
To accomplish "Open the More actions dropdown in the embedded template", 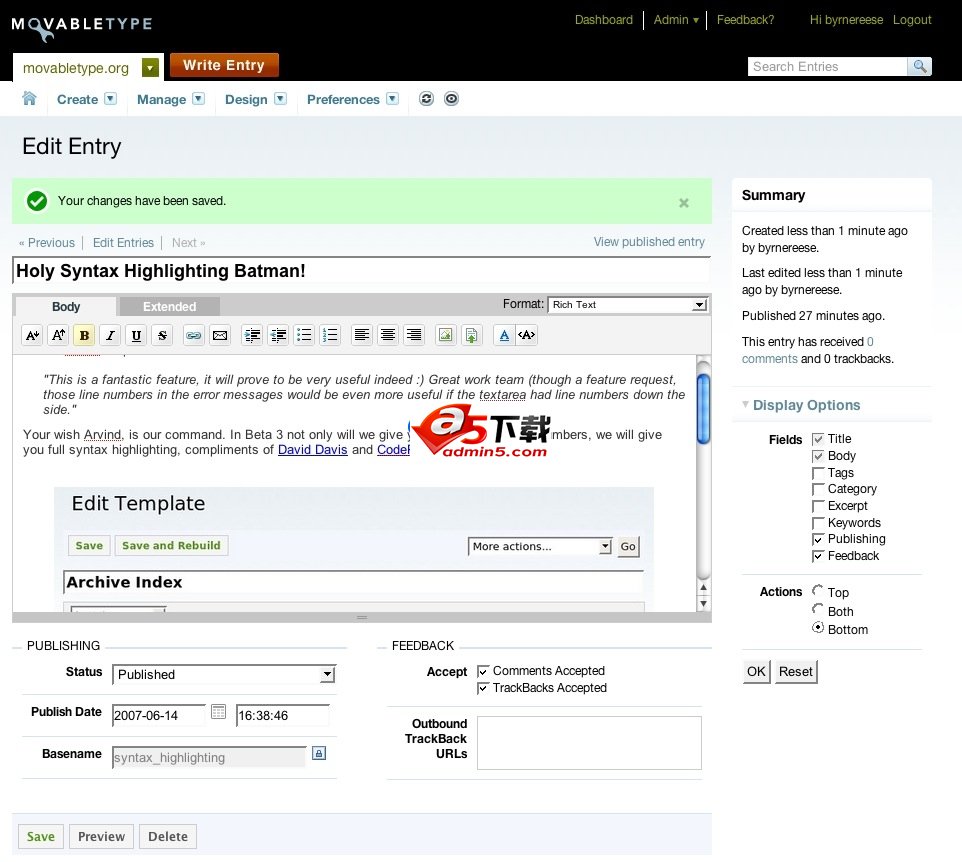I will [x=540, y=546].
